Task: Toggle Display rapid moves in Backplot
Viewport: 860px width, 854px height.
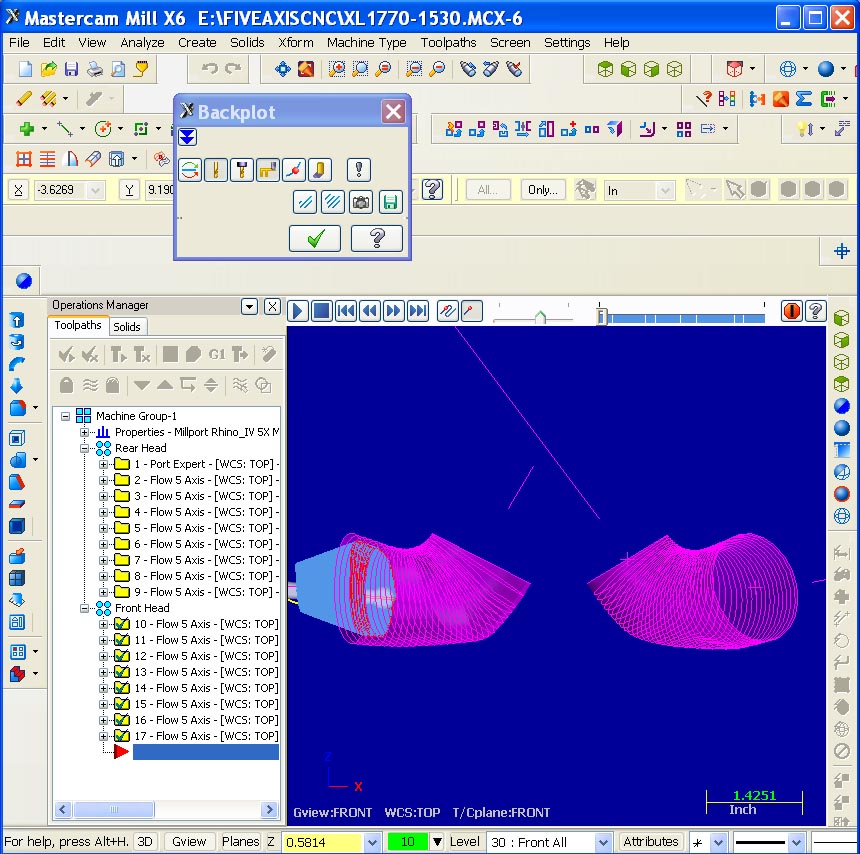Action: point(268,170)
